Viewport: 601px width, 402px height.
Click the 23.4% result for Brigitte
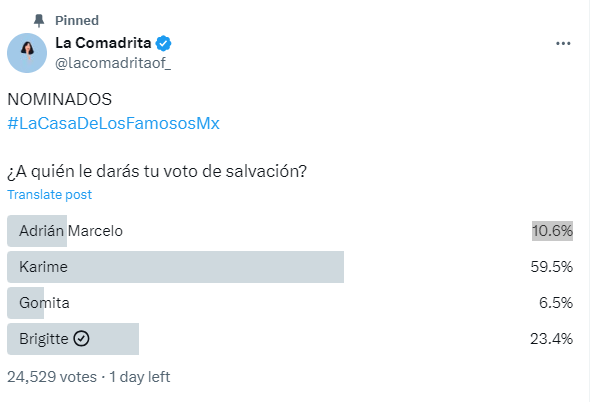551,339
